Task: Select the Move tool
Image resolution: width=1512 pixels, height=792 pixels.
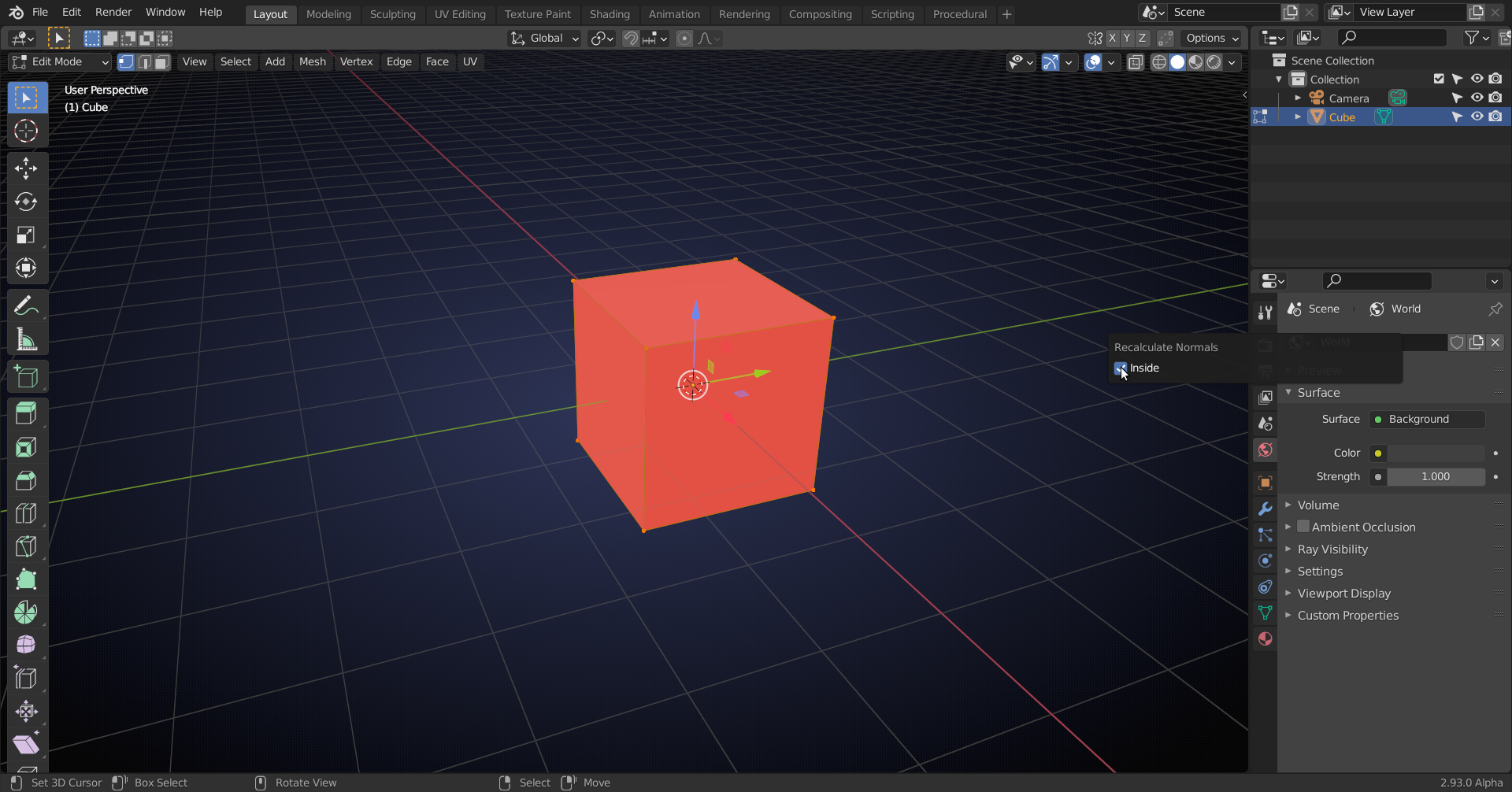Action: (x=26, y=168)
